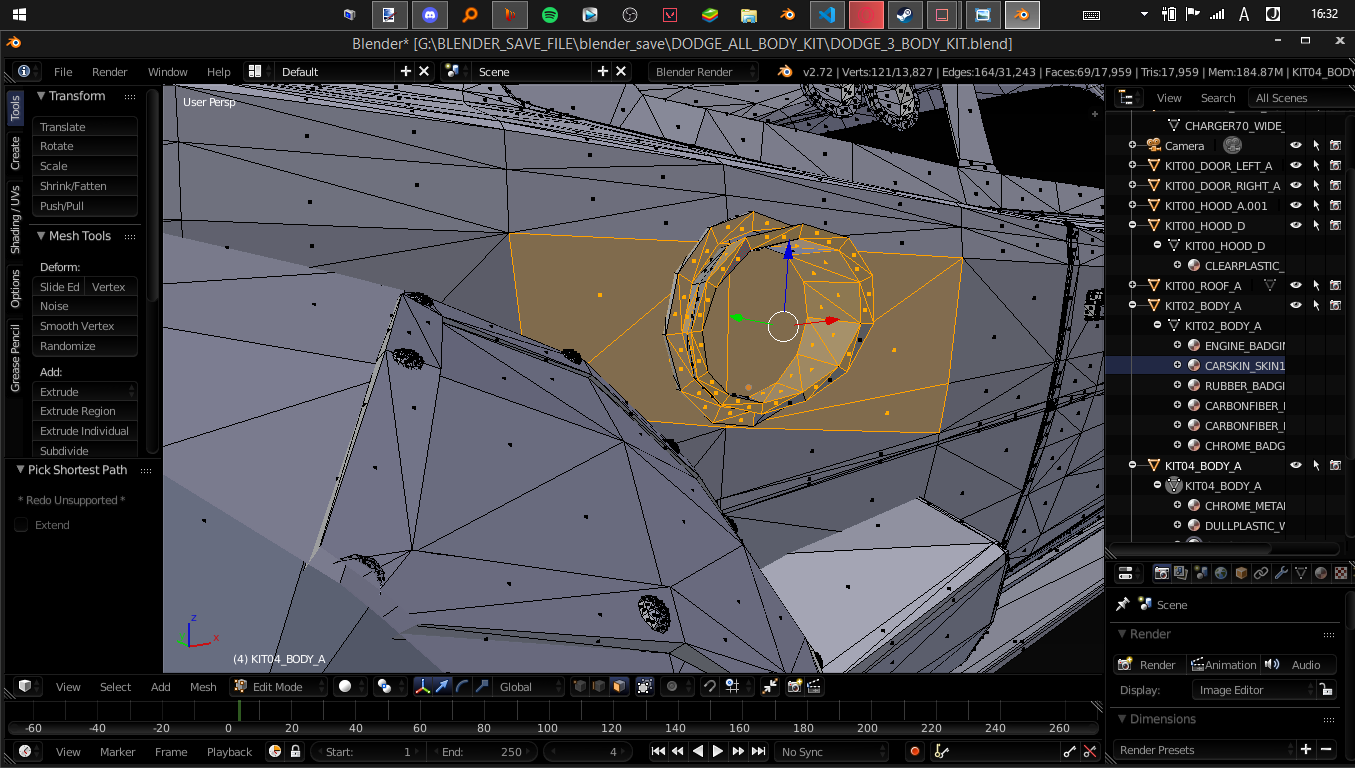Switch to vertex select mode
The width and height of the screenshot is (1355, 768).
(x=580, y=687)
